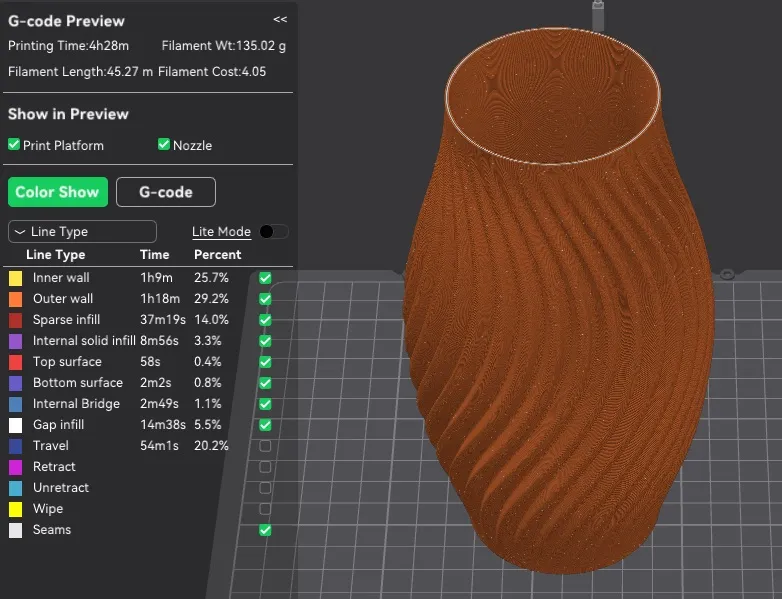The image size is (782, 599).
Task: Toggle the Print Platform checkbox
Action: click(x=14, y=145)
